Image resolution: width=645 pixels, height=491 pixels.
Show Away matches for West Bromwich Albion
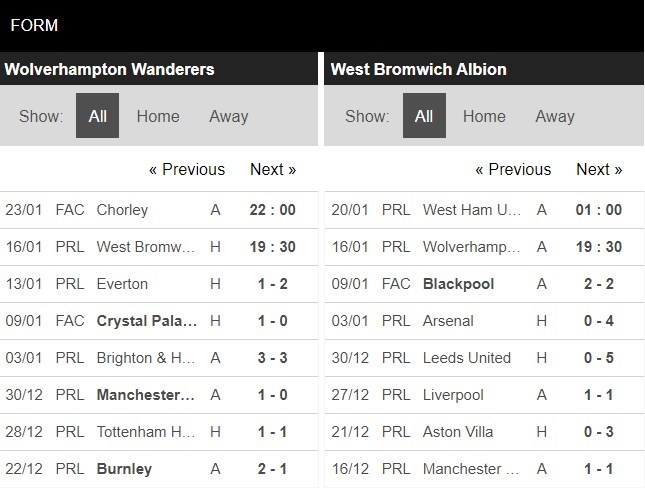[x=555, y=116]
